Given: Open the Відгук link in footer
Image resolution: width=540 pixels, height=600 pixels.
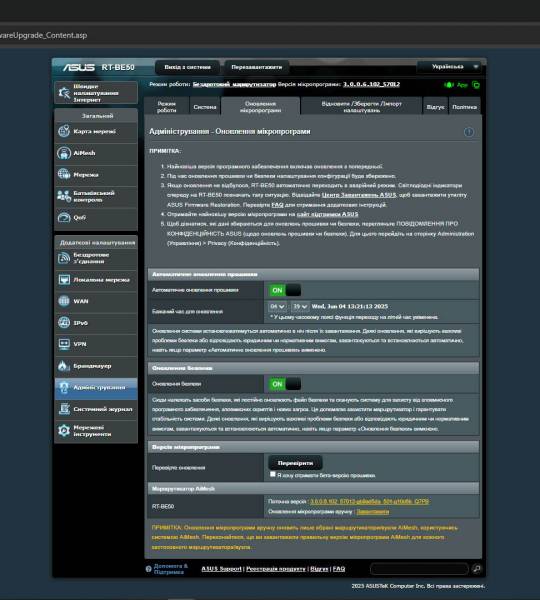Looking at the screenshot, I should [x=319, y=569].
